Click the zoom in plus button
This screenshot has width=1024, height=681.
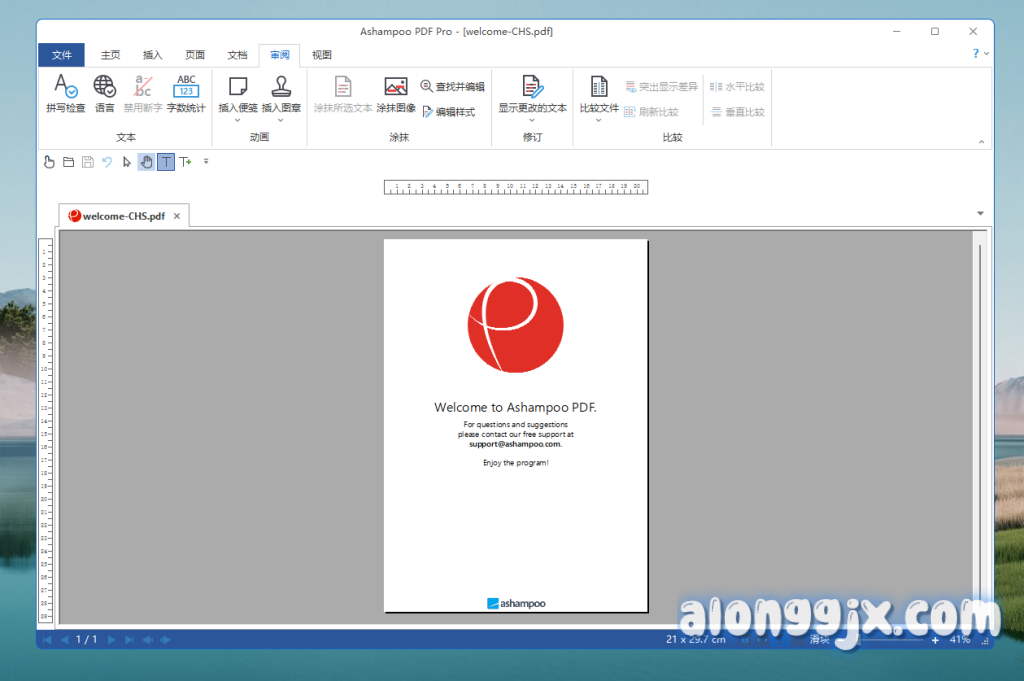(x=935, y=639)
